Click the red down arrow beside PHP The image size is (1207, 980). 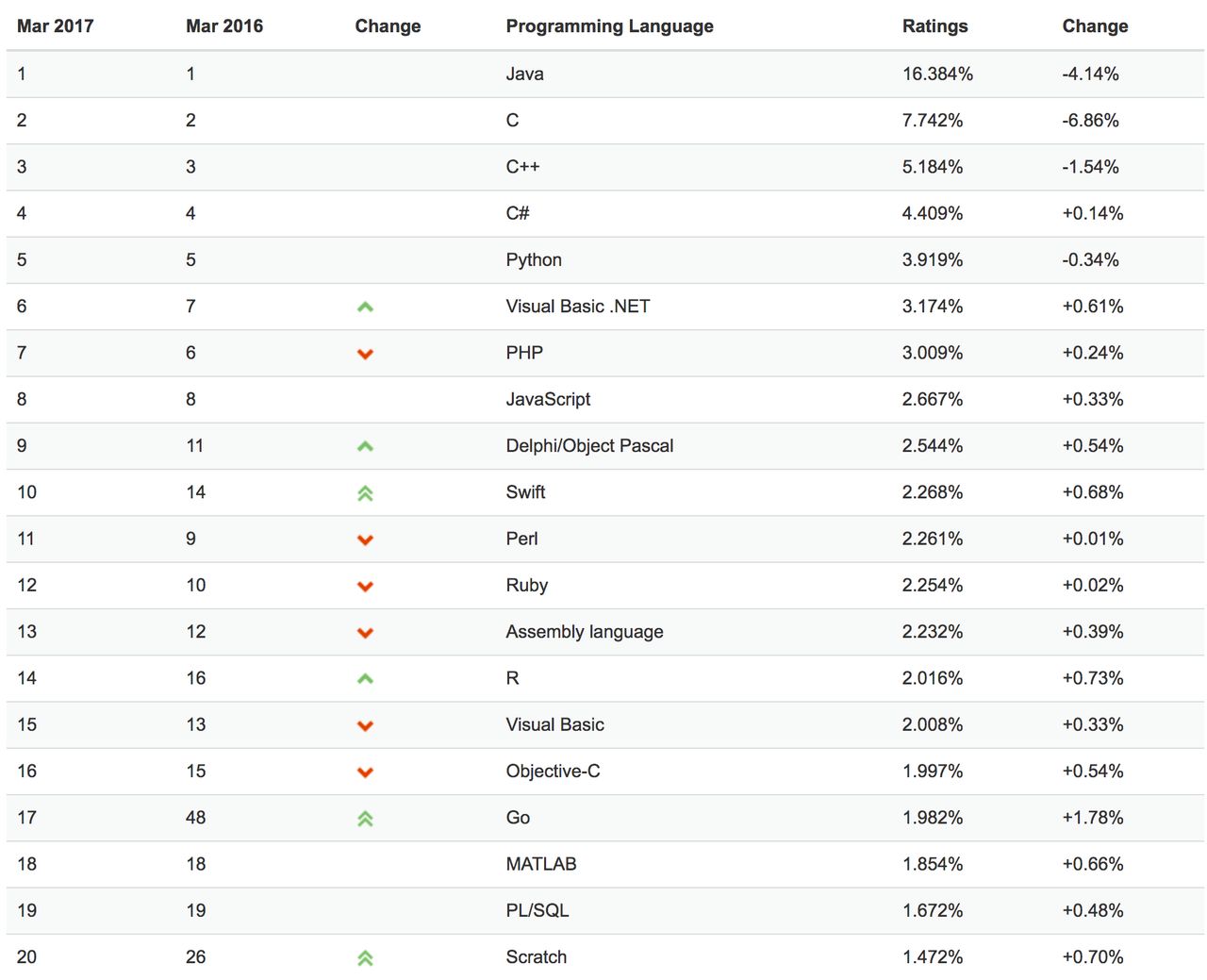pyautogui.click(x=365, y=354)
